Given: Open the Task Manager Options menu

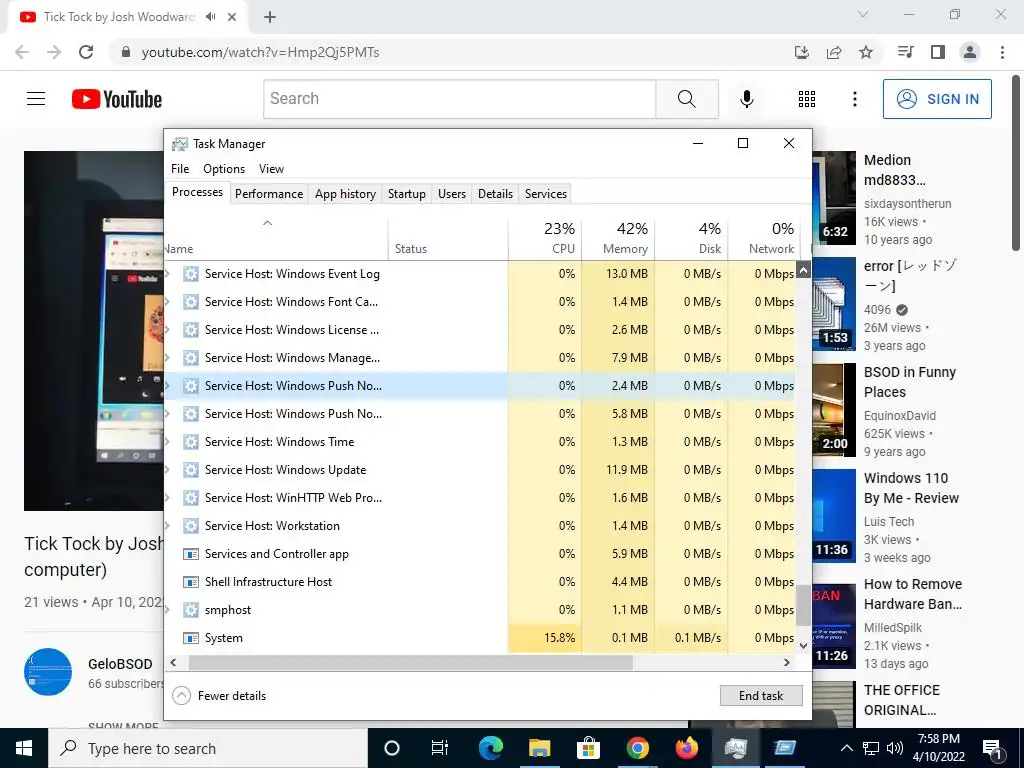Looking at the screenshot, I should click(224, 168).
